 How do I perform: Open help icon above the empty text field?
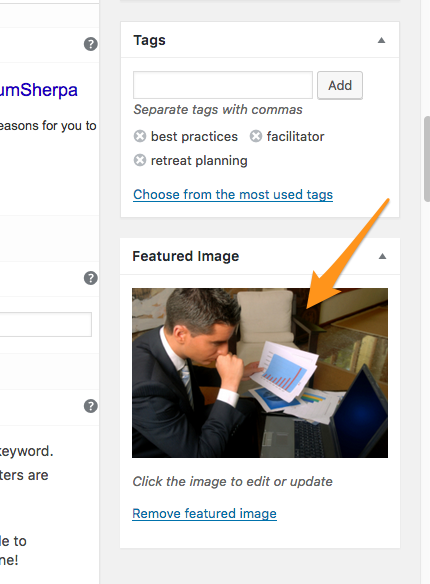coord(90,278)
